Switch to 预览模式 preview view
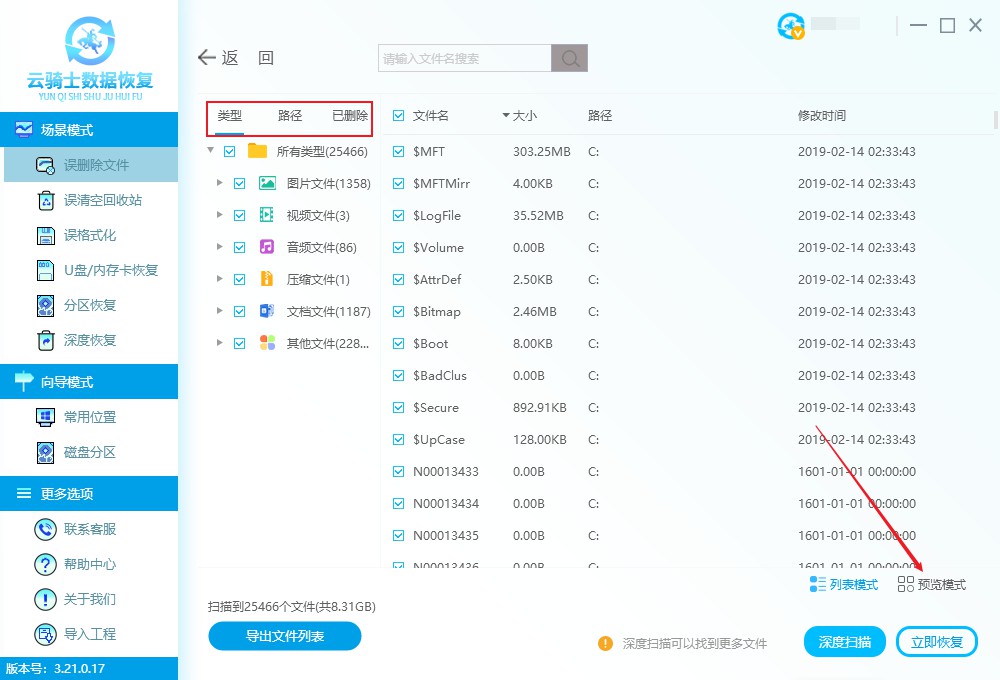The image size is (1000, 680). click(931, 584)
